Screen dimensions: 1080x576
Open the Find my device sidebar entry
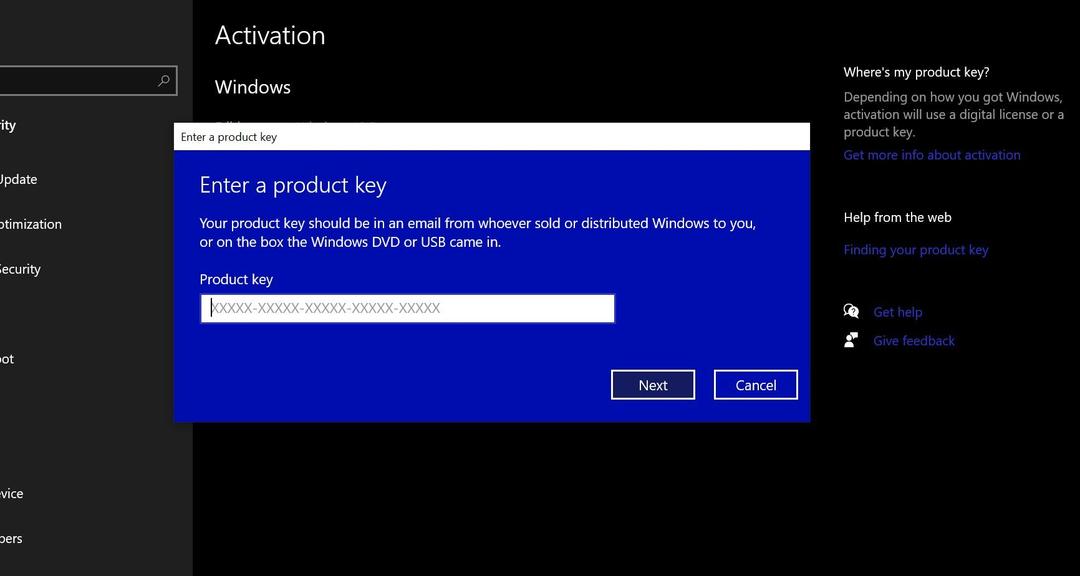[12, 494]
